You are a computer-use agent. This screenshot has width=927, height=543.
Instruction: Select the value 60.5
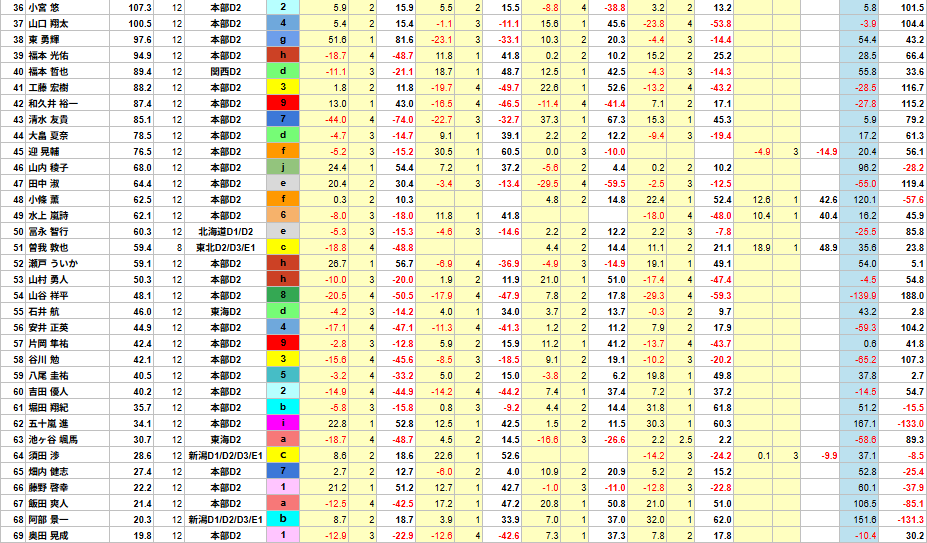click(x=510, y=152)
